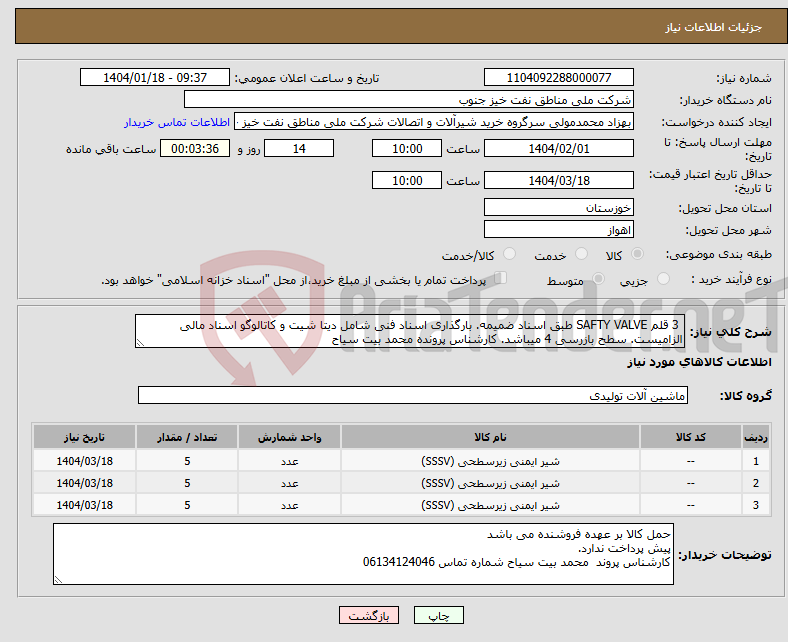Click the buyer organization name field
Viewport: 788px width, 642px height.
(x=409, y=100)
